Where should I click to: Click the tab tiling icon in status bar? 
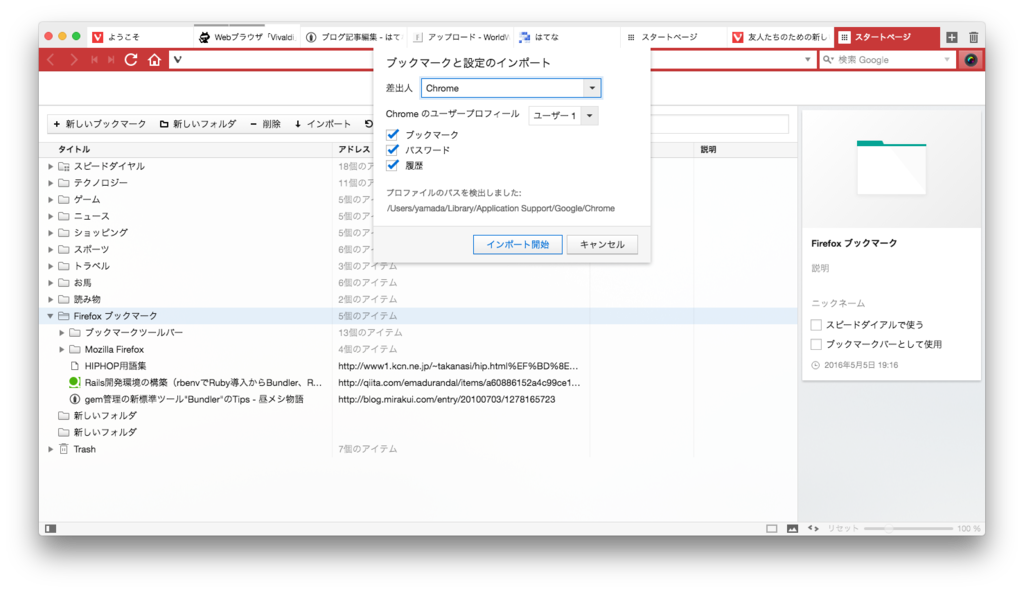click(771, 528)
